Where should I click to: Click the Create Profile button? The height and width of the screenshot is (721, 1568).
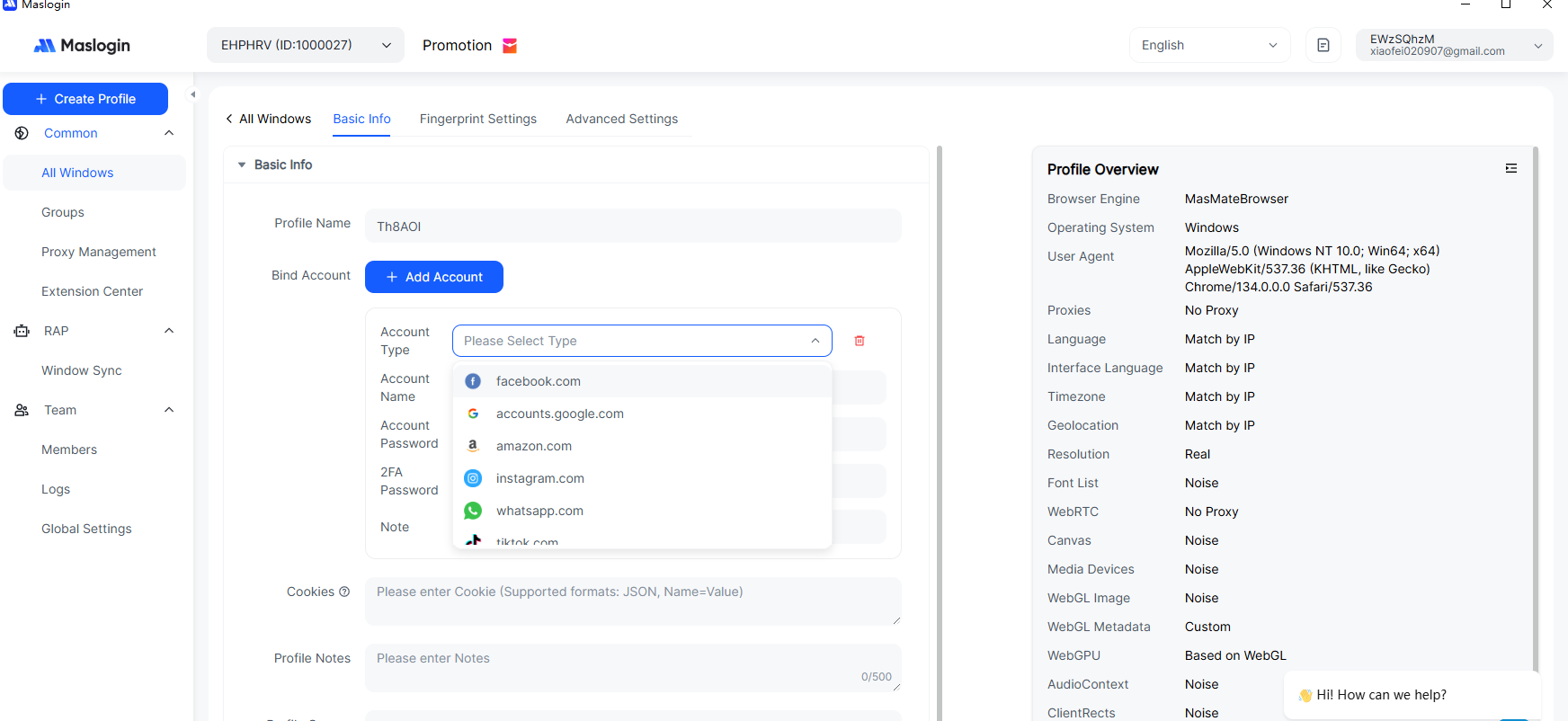click(x=85, y=99)
